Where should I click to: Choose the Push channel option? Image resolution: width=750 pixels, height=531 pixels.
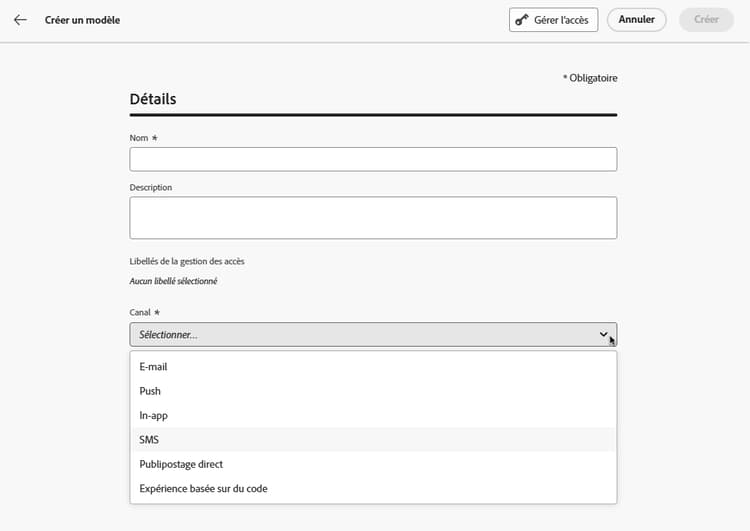(x=150, y=391)
